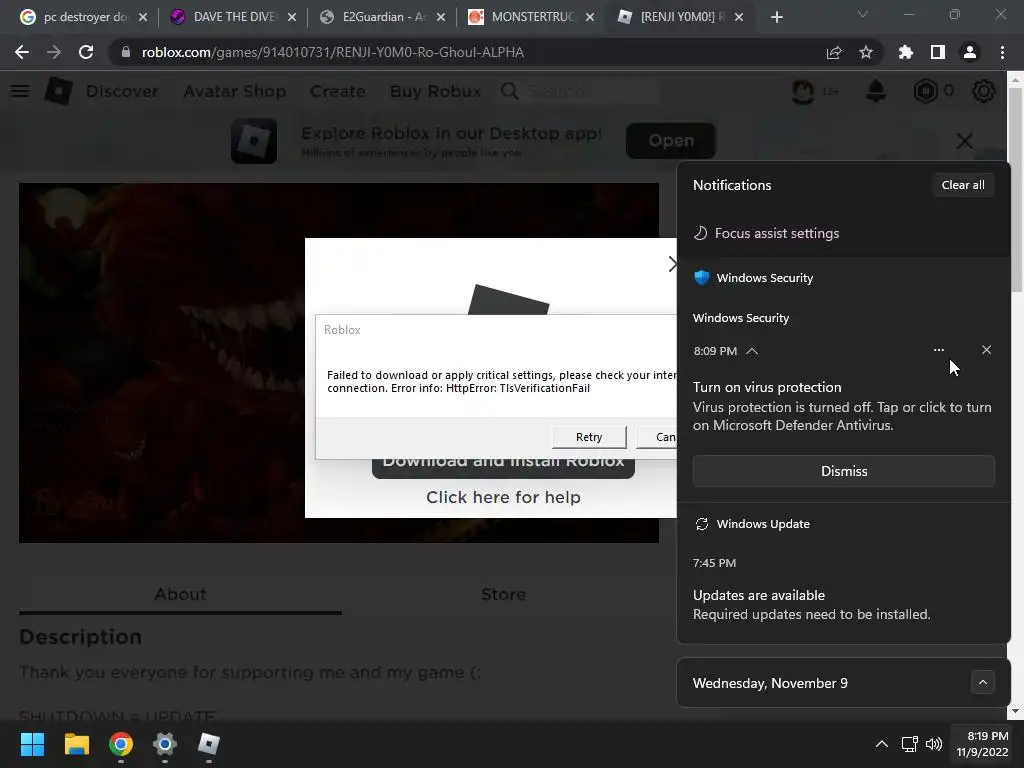Dismiss Windows Security notification with X
Image resolution: width=1024 pixels, height=768 pixels.
click(x=986, y=350)
